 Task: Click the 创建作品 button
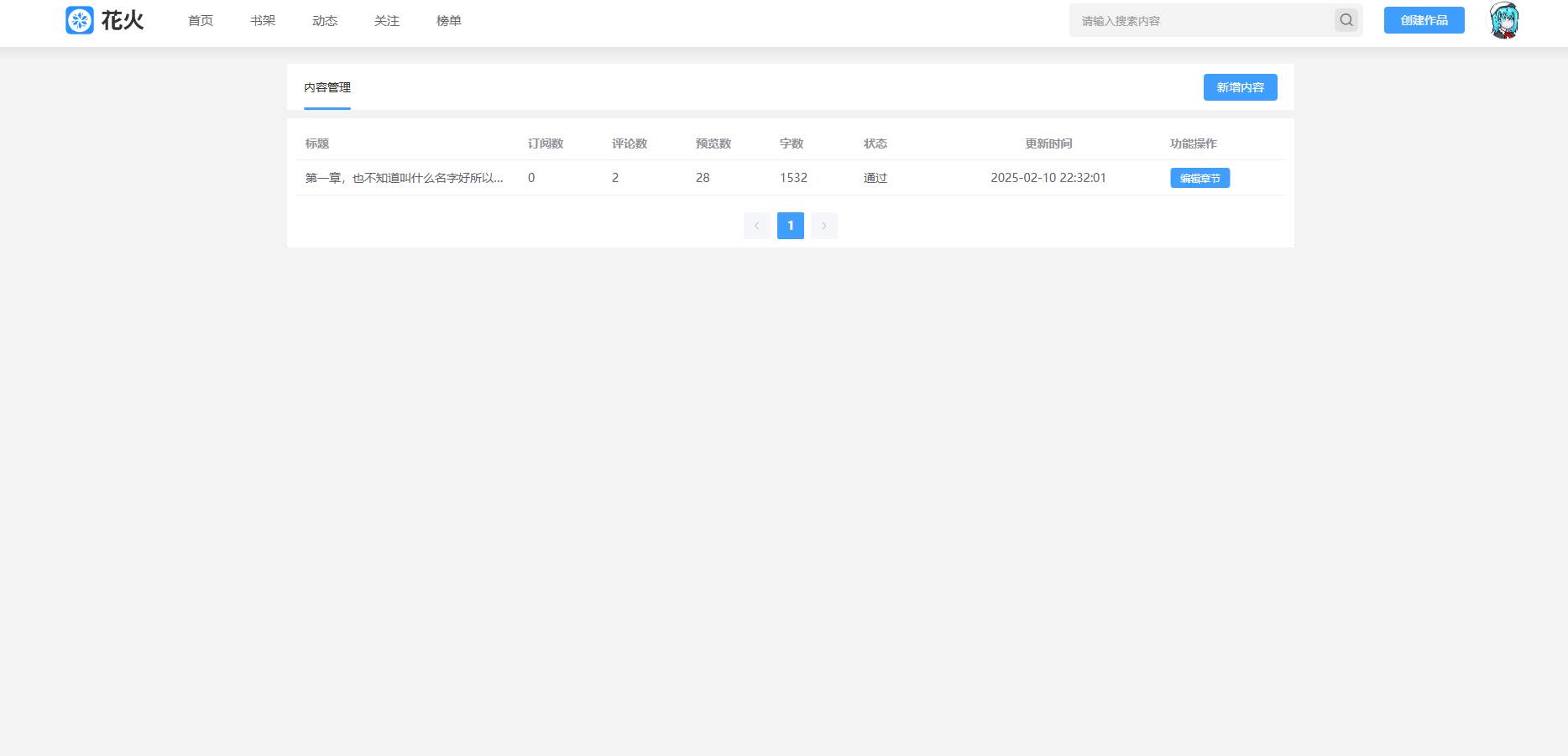click(x=1424, y=20)
